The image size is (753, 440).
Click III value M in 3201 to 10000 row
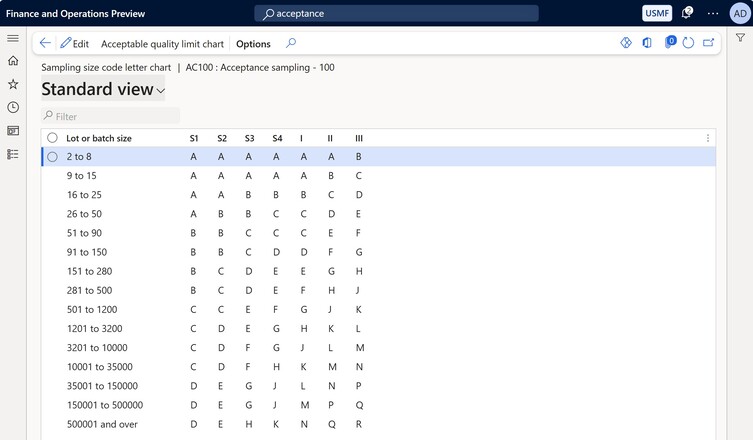pos(360,348)
